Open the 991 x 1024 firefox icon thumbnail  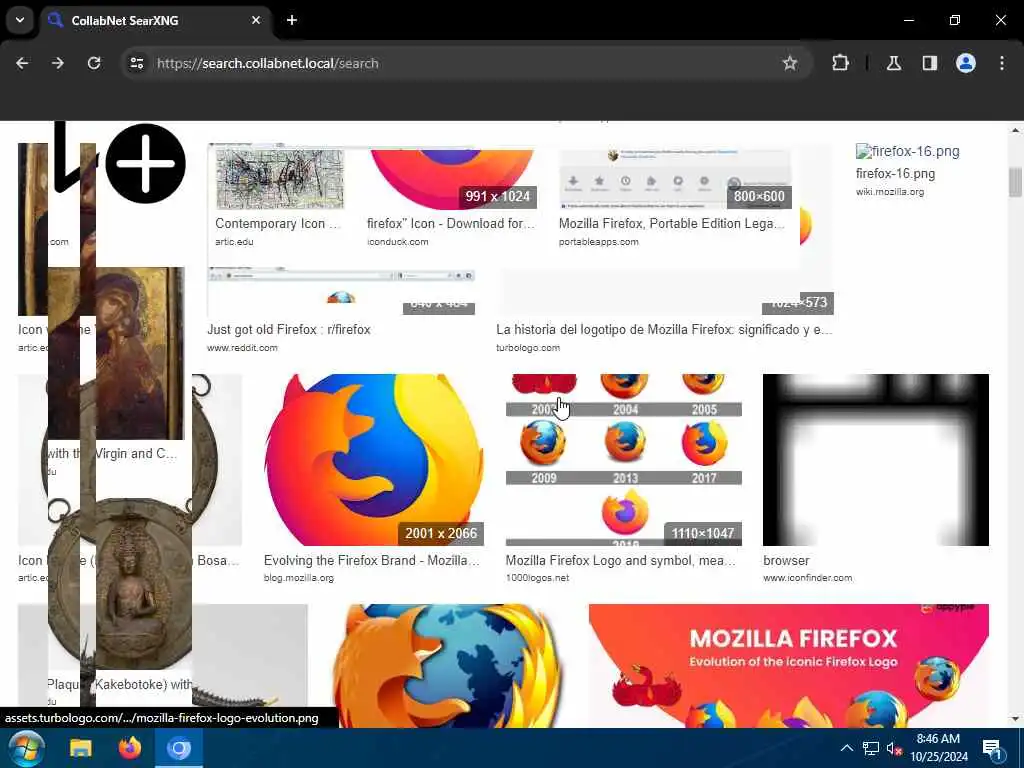452,179
